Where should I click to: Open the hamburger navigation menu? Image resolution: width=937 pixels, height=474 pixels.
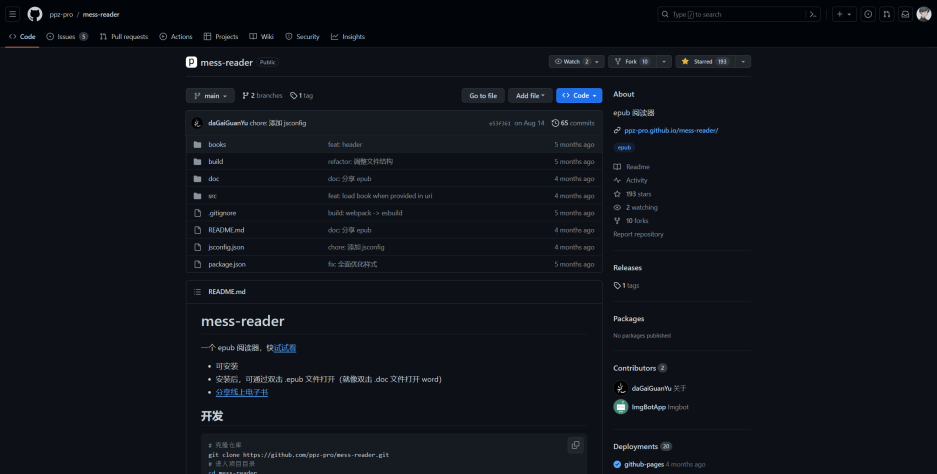13,14
